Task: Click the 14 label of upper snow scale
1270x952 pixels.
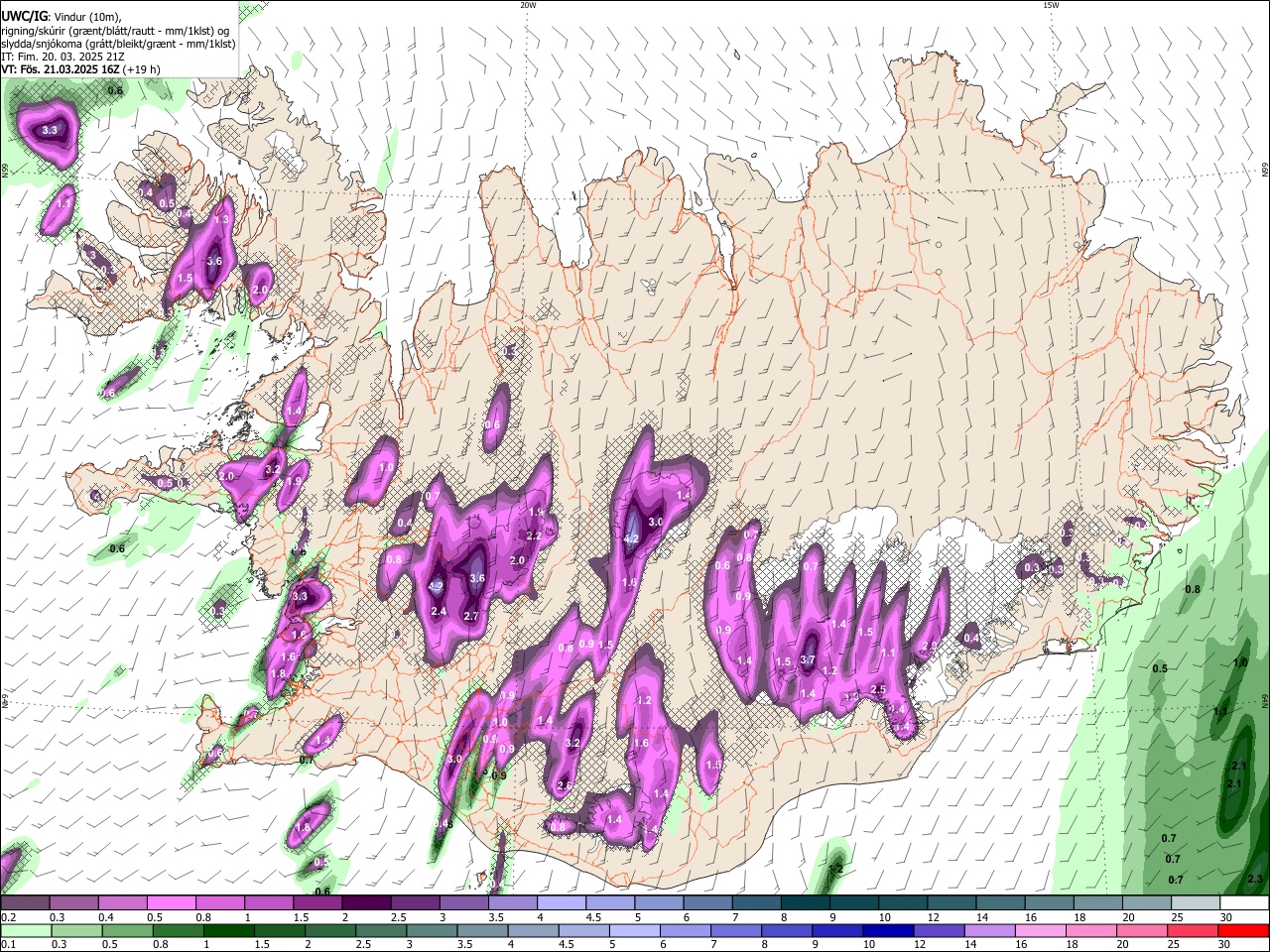Action: coord(981,917)
